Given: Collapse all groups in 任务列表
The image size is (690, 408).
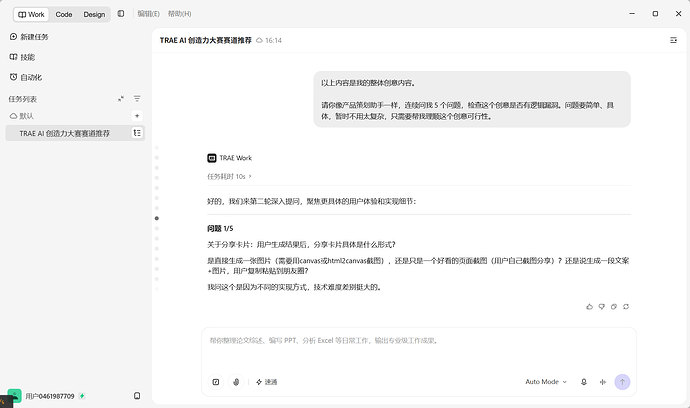Looking at the screenshot, I should [x=121, y=99].
